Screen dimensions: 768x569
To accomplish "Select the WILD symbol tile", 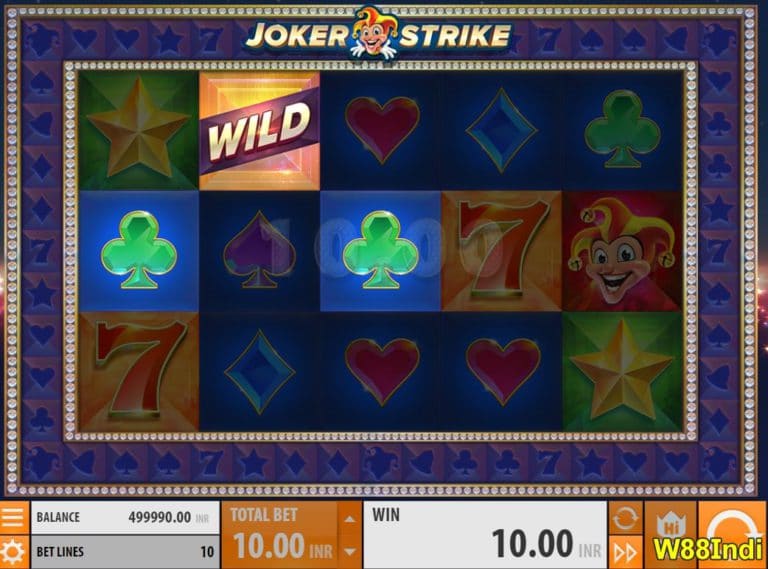I will [x=259, y=131].
